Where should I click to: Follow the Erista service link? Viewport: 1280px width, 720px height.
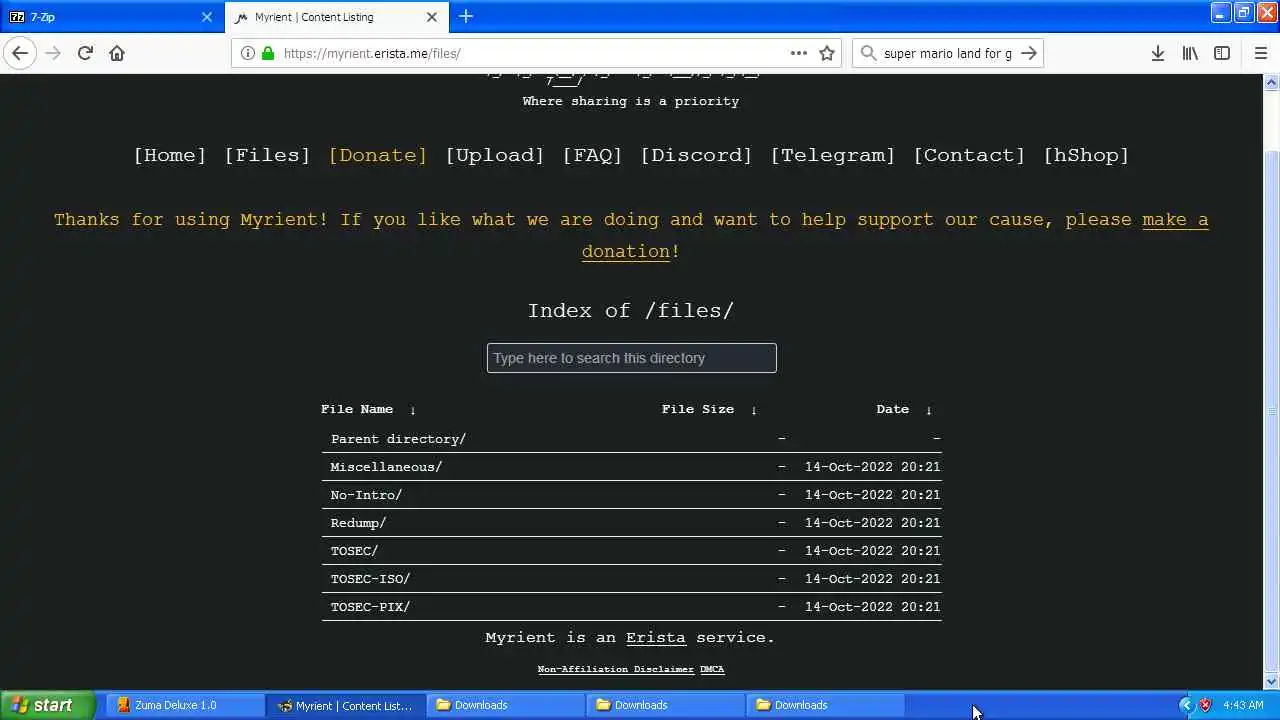pos(656,638)
